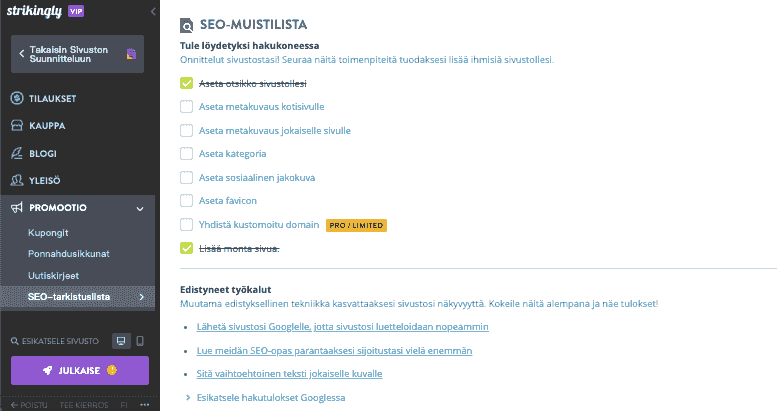This screenshot has width=777, height=411.
Task: Click 'Tule löydetyksi hakukoneessa' heading
Action: [249, 46]
